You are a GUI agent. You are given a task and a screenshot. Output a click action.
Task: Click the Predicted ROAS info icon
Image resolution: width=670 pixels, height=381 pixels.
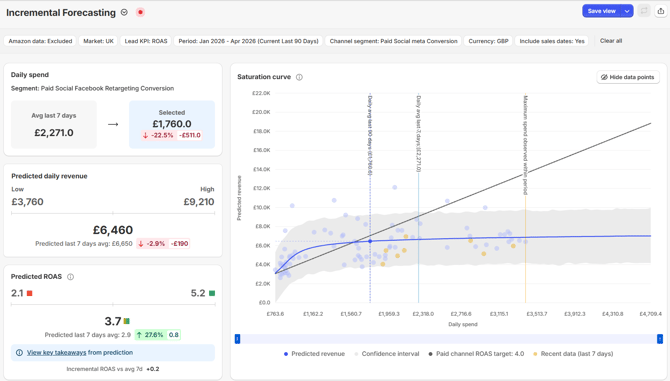coord(71,277)
